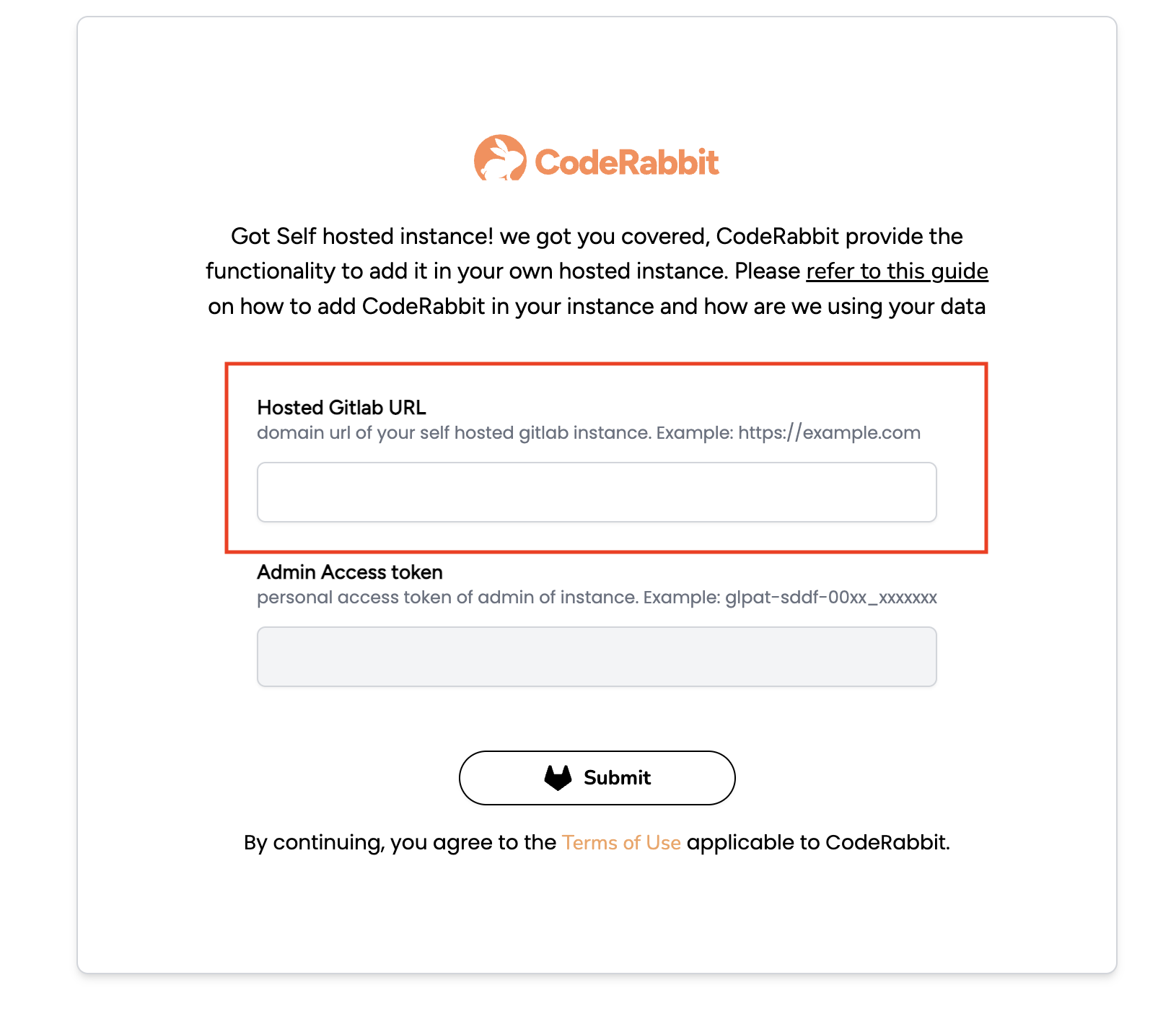The image size is (1176, 1019).
Task: Click into the Admin Access token field
Action: coord(597,657)
